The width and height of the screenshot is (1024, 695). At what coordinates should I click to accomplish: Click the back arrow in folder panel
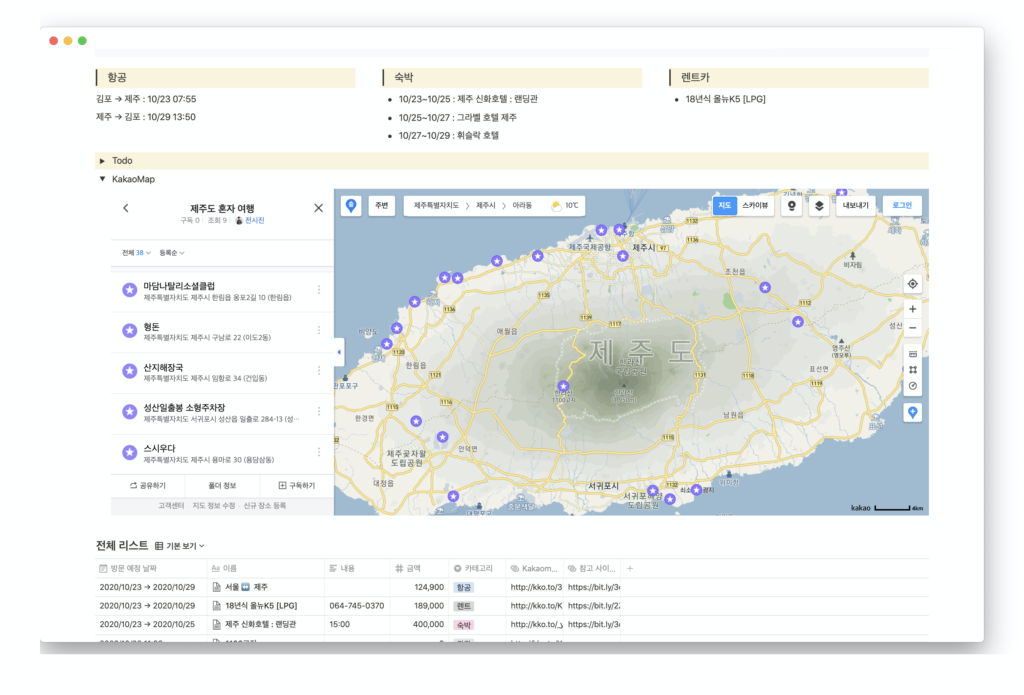click(x=125, y=208)
